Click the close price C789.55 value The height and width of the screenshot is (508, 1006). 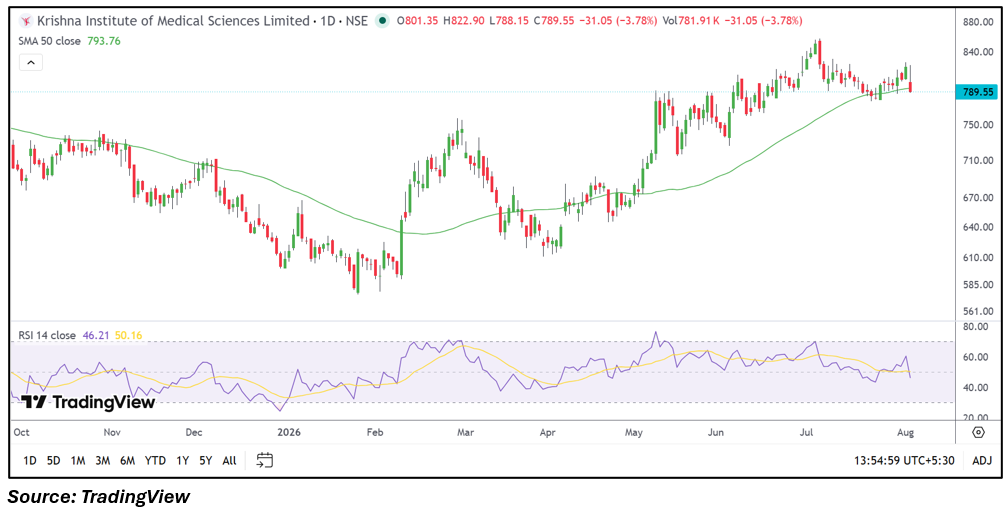(554, 21)
